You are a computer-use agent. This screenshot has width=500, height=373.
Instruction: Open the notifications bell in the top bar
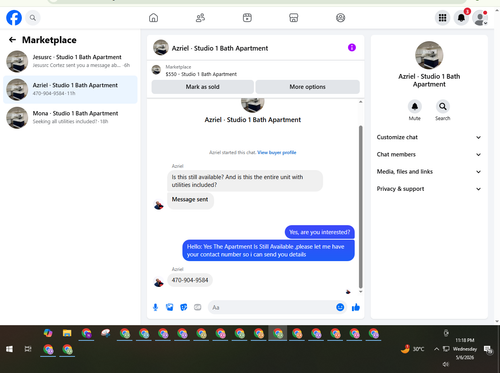461,18
